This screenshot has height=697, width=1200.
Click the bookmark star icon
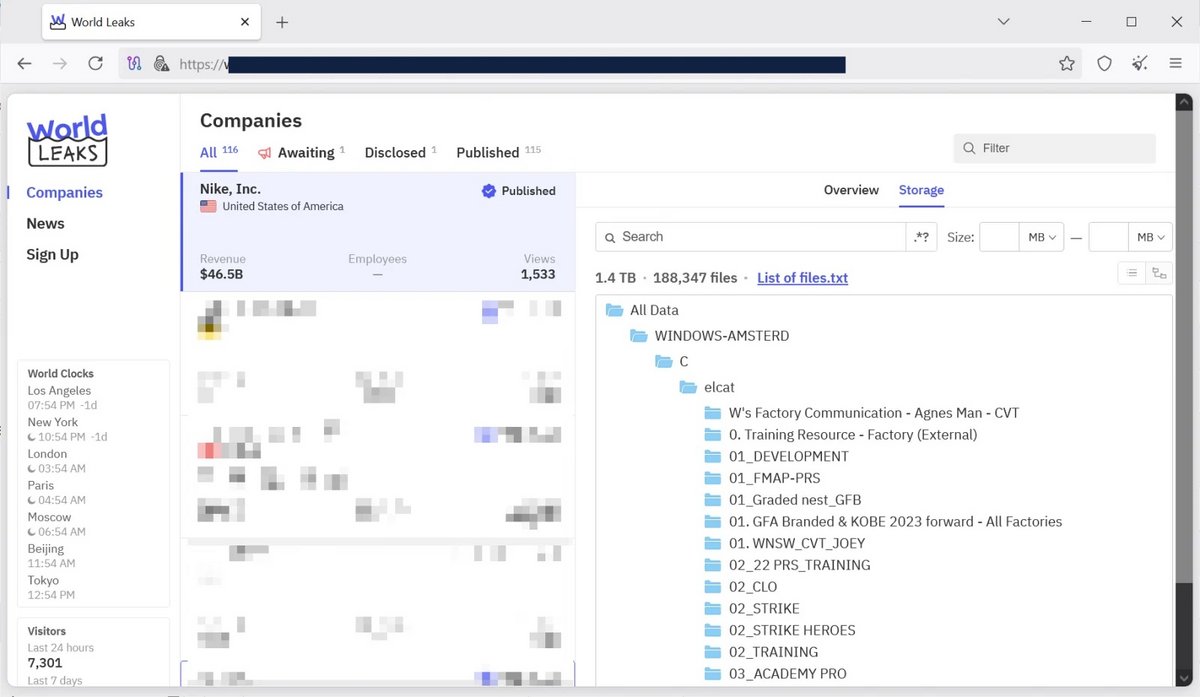[1067, 63]
